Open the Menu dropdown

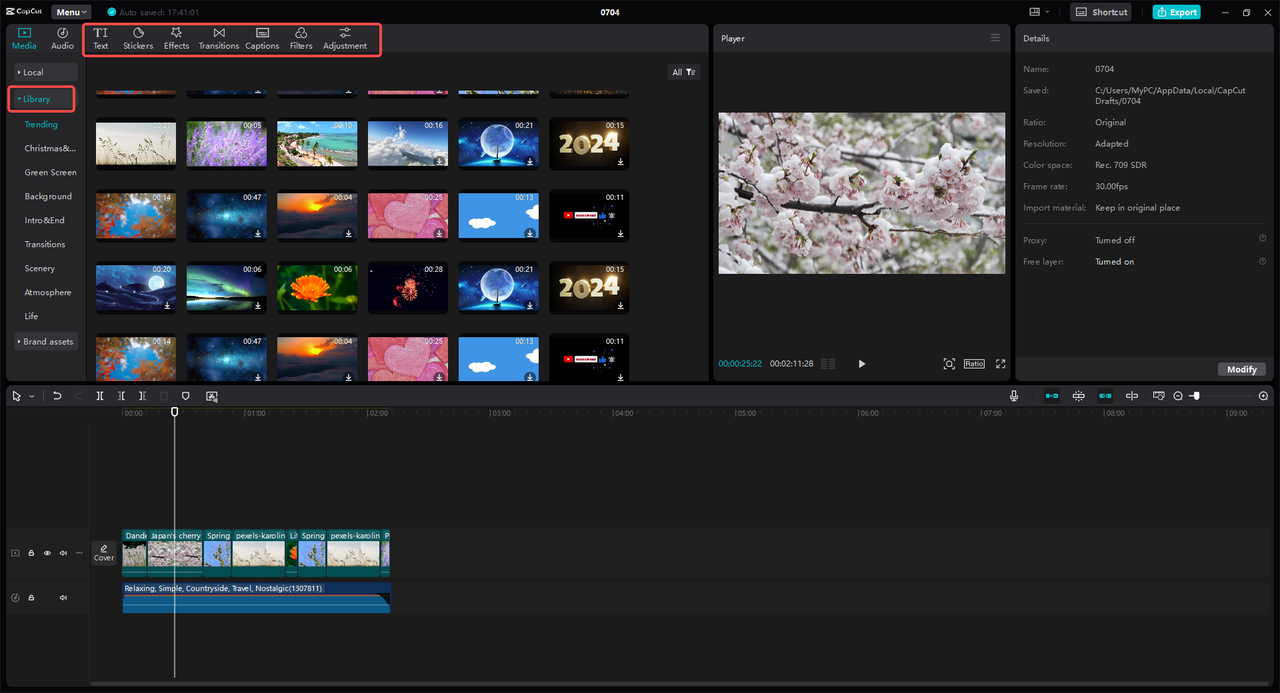pos(71,12)
